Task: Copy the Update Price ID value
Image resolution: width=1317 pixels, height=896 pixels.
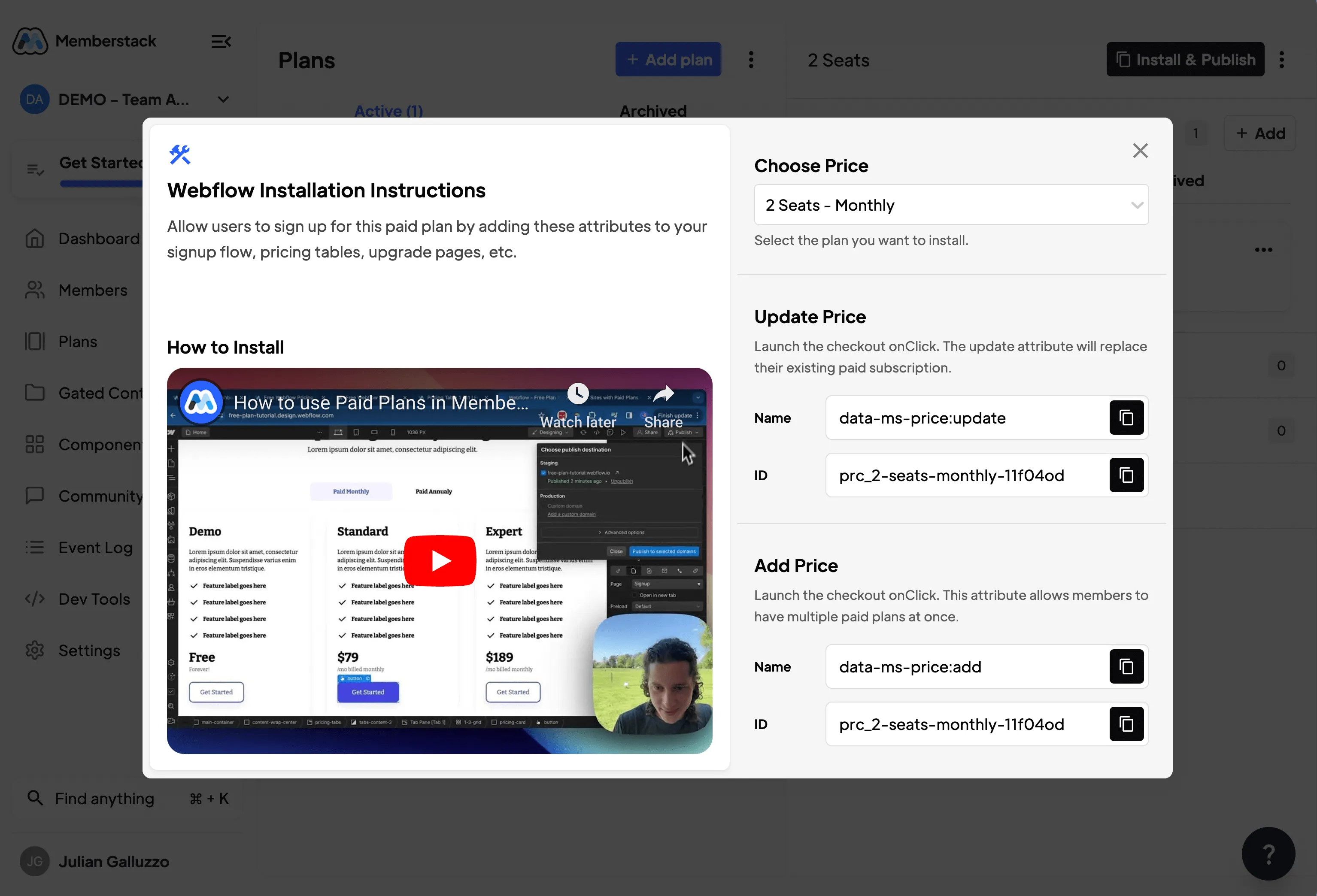Action: click(x=1126, y=475)
